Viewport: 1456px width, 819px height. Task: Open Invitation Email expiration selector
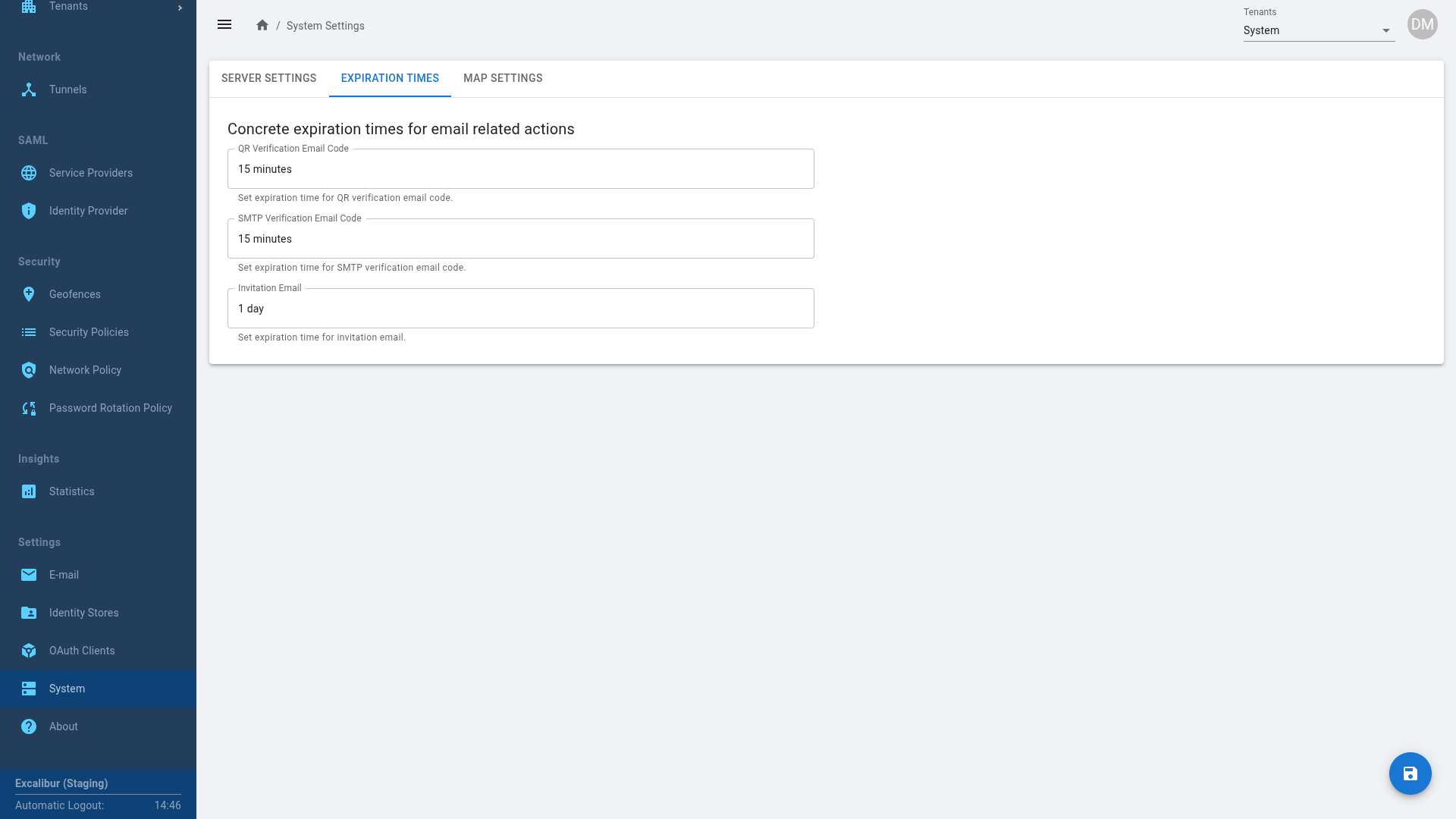coord(520,309)
